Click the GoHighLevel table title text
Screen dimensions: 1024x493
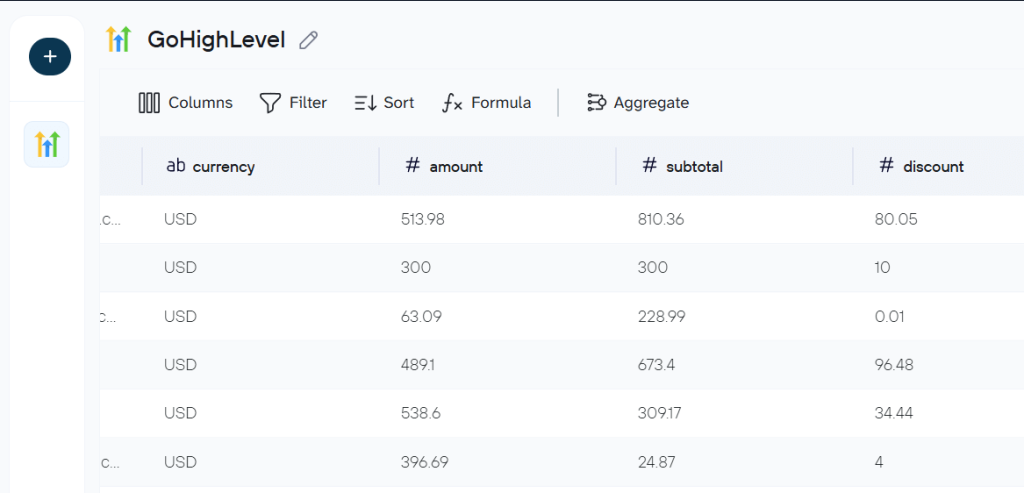pyautogui.click(x=216, y=40)
